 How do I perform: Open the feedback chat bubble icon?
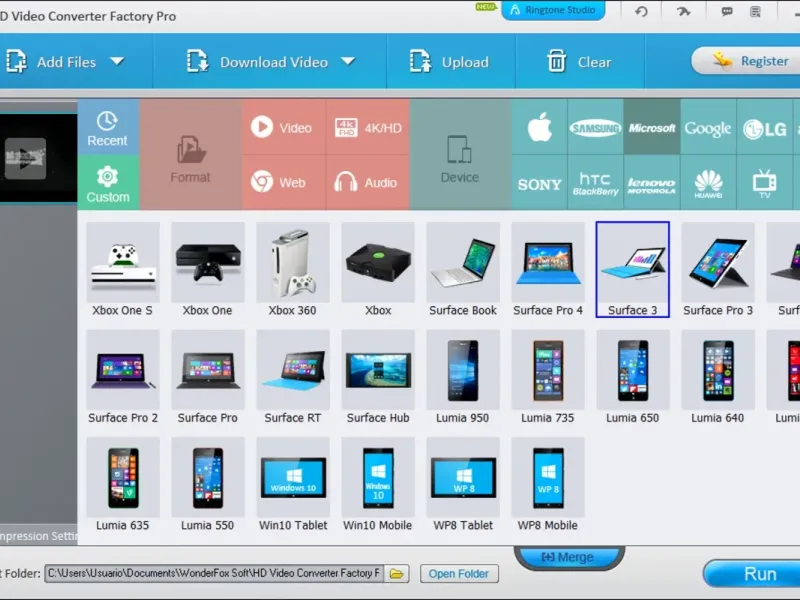[x=727, y=11]
